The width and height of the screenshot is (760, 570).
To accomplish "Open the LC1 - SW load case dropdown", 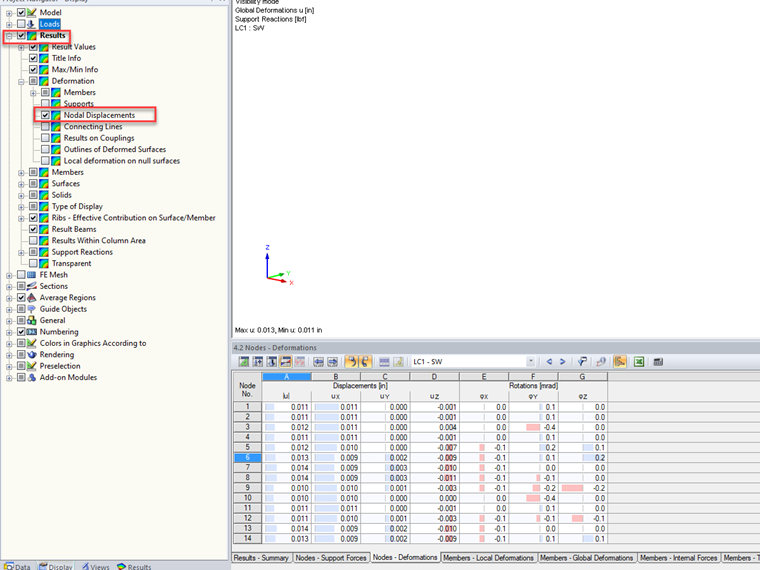I will point(531,362).
